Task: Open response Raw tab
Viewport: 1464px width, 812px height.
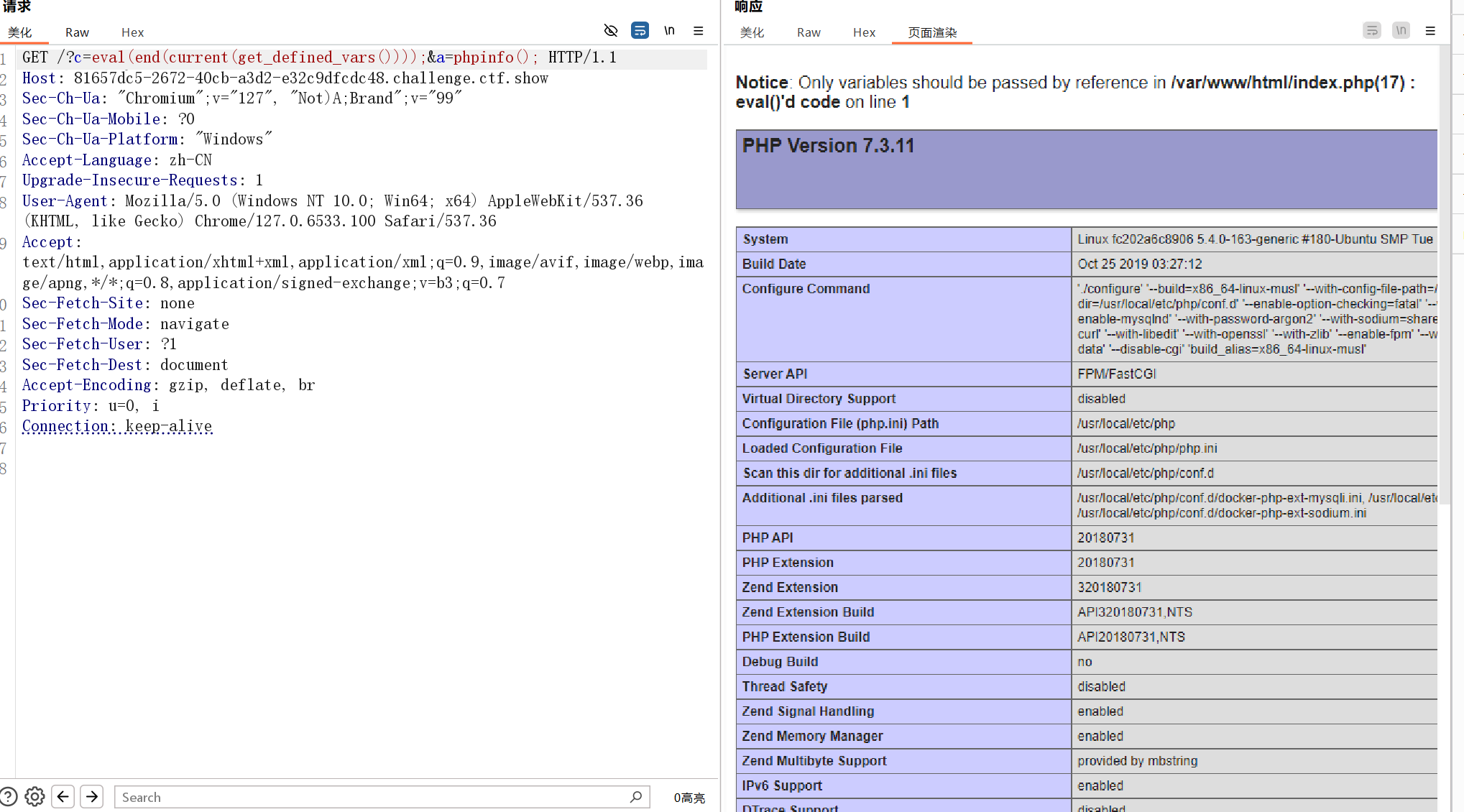Action: point(809,32)
